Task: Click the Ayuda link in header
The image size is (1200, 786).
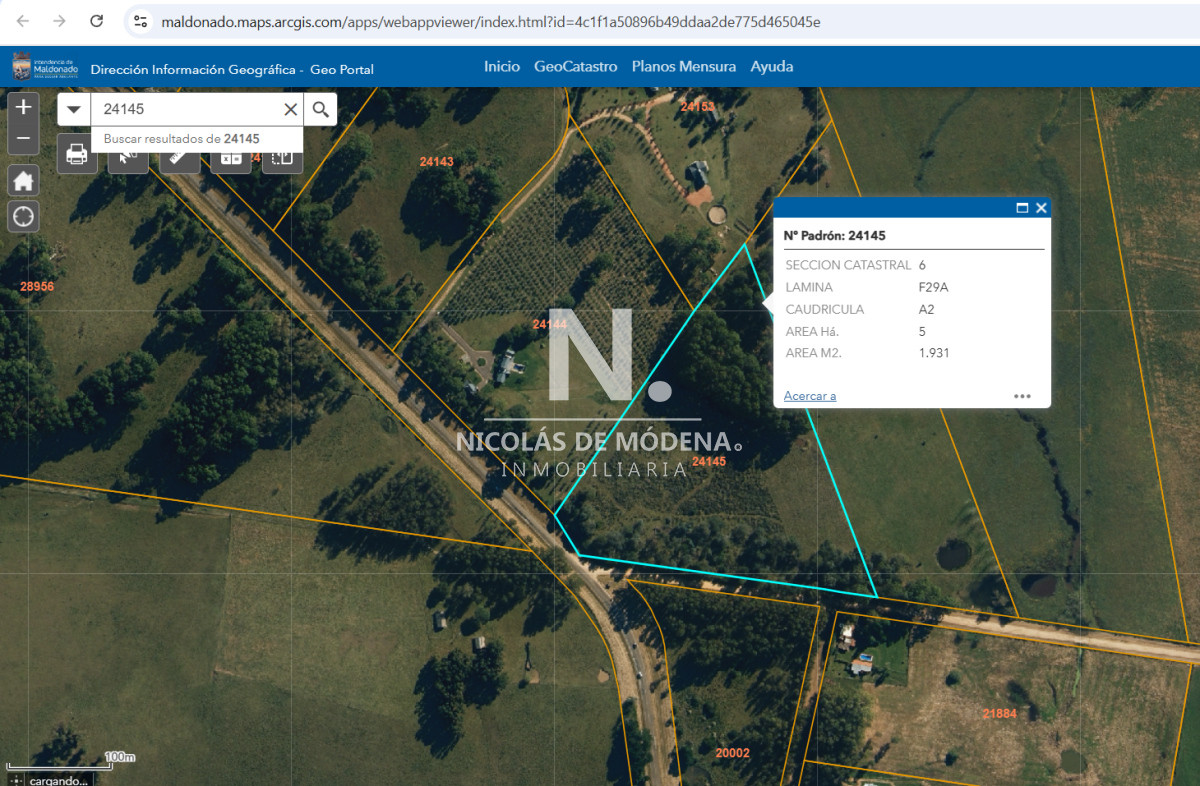Action: point(771,67)
